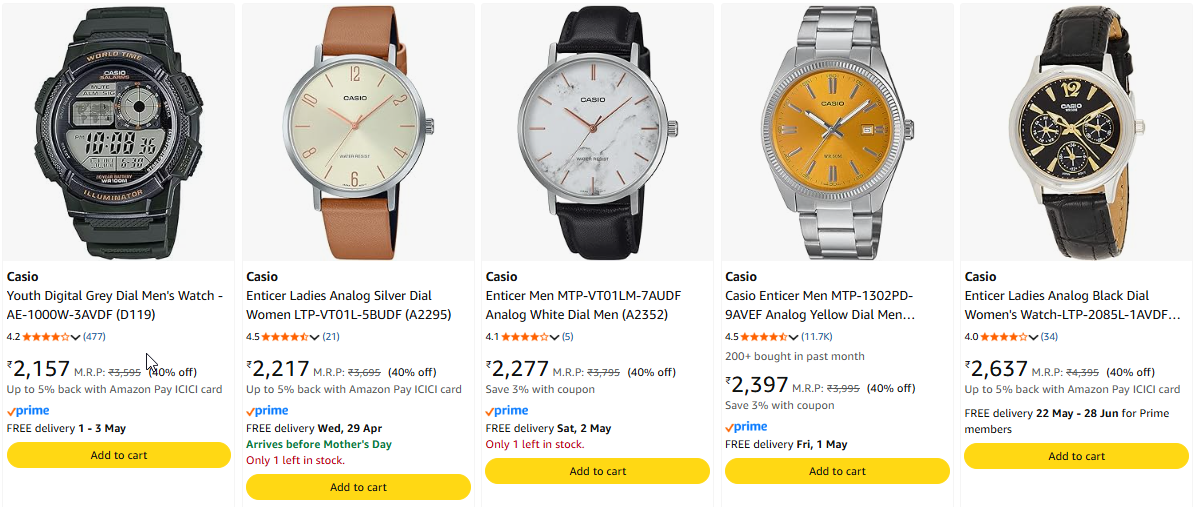Click the star rating of the Youth Digital watch
The image size is (1193, 507).
click(46, 337)
